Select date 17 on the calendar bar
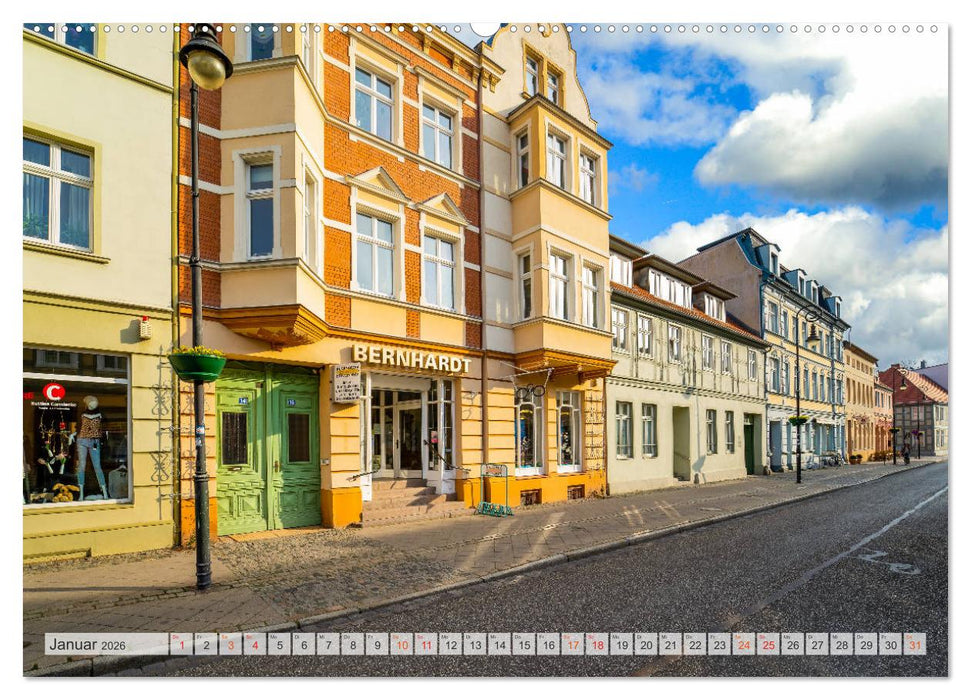This screenshot has height=700, width=971. click(572, 645)
